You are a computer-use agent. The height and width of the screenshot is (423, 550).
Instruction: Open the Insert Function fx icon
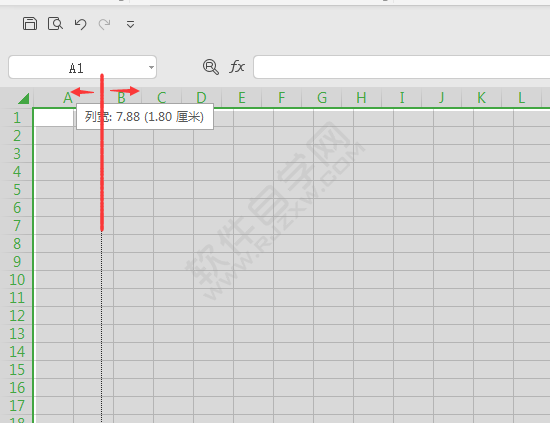[237, 67]
